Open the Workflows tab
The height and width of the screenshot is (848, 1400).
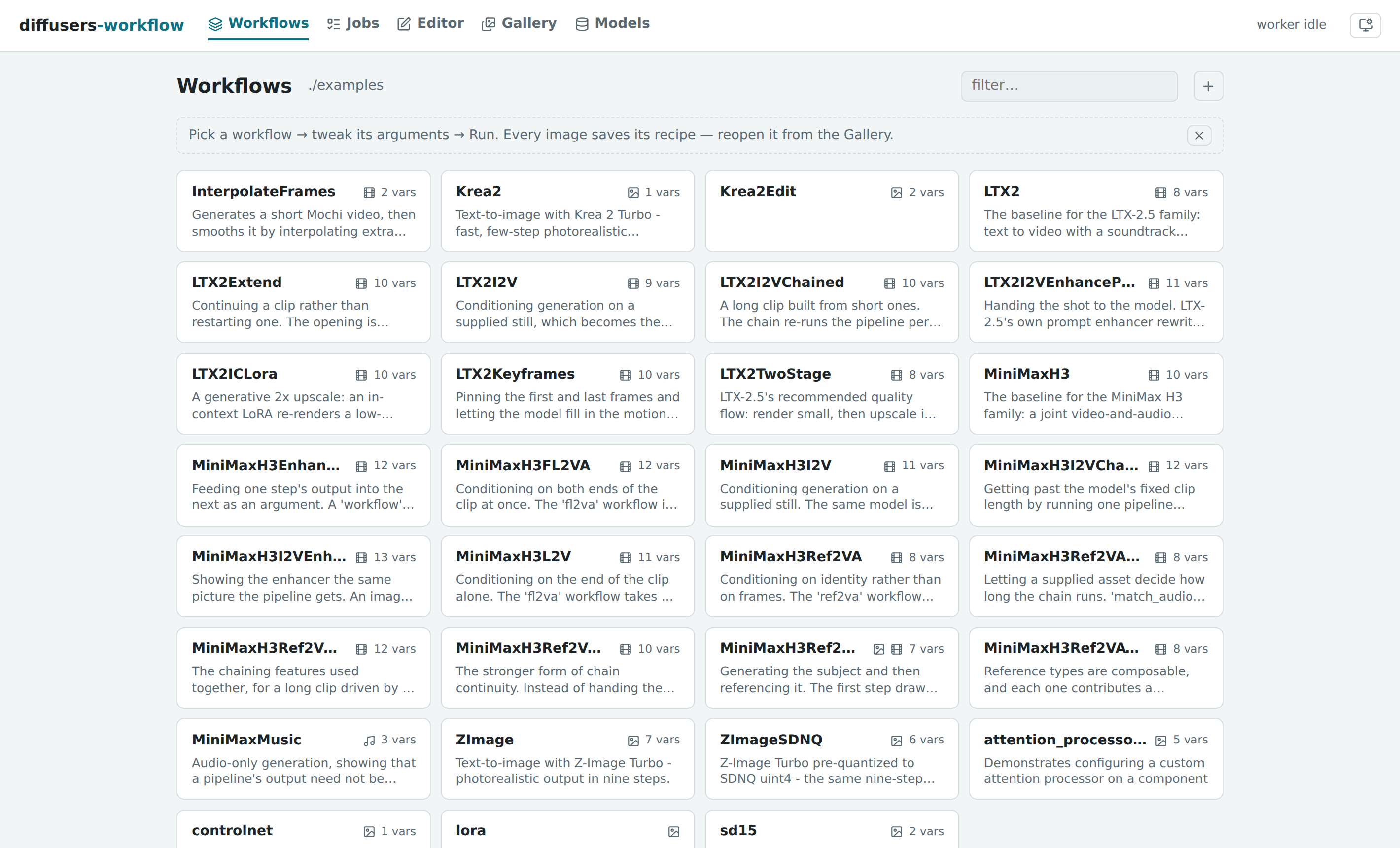click(258, 23)
